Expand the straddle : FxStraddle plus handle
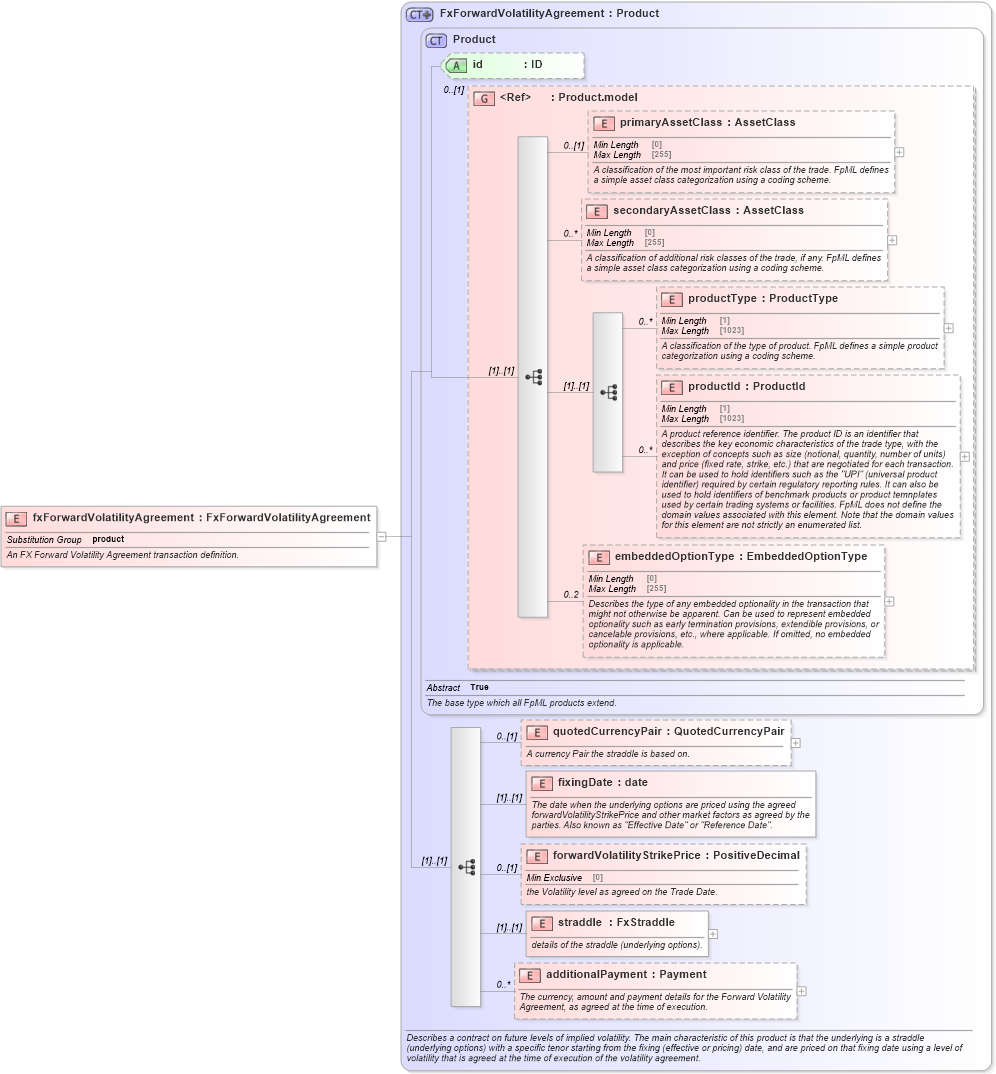This screenshot has width=996, height=1074. (712, 933)
